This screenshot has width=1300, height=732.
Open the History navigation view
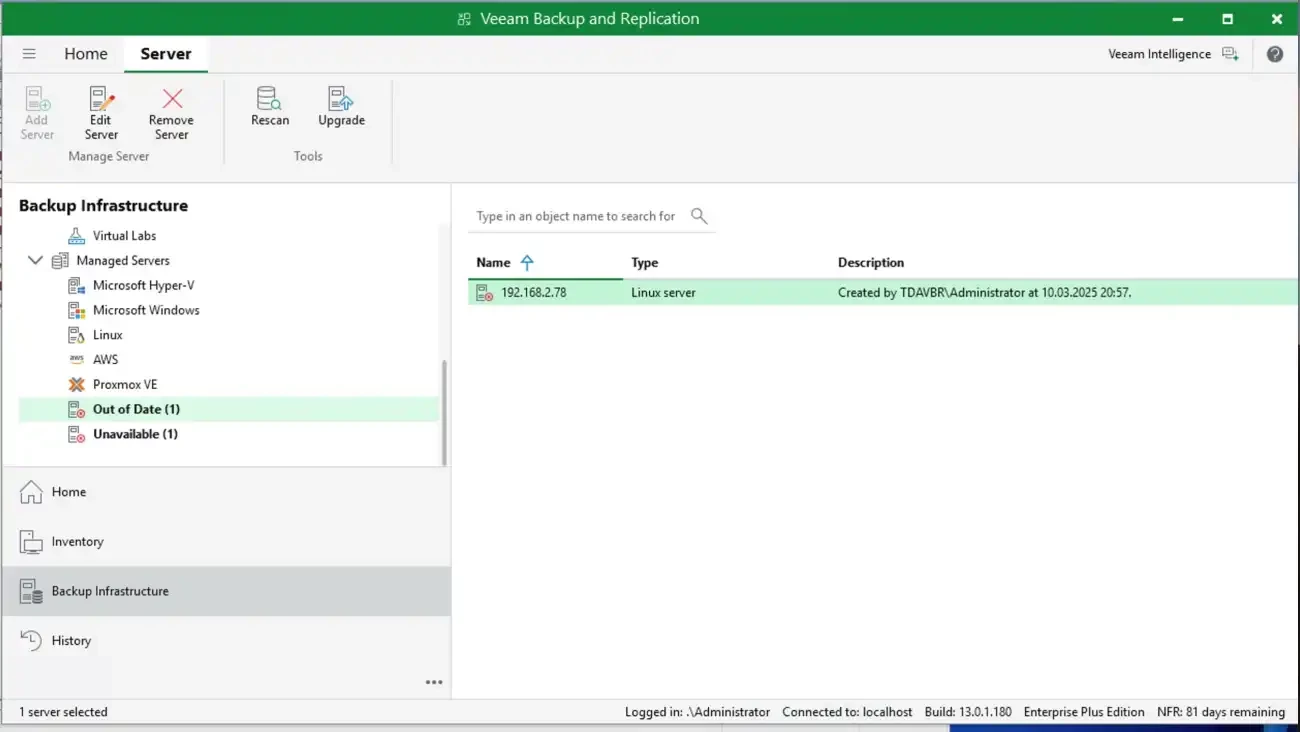coord(226,641)
